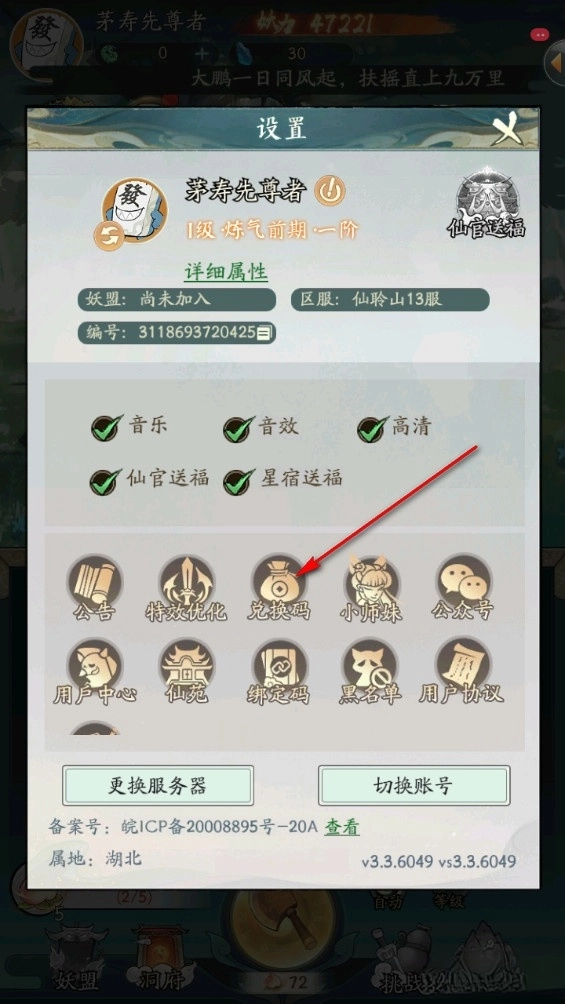Click the 切换账号 switch account button
This screenshot has width=565, height=1004.
point(414,785)
